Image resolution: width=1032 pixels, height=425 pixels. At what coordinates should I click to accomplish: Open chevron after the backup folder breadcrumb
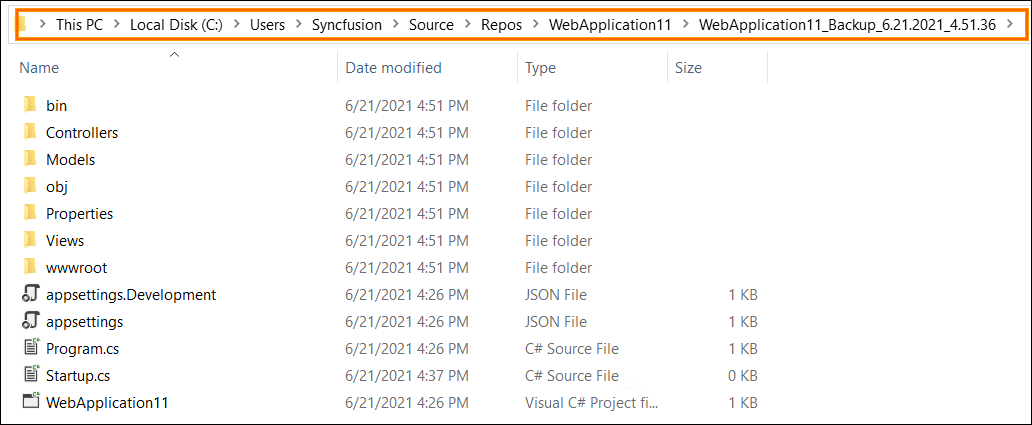tap(1010, 25)
